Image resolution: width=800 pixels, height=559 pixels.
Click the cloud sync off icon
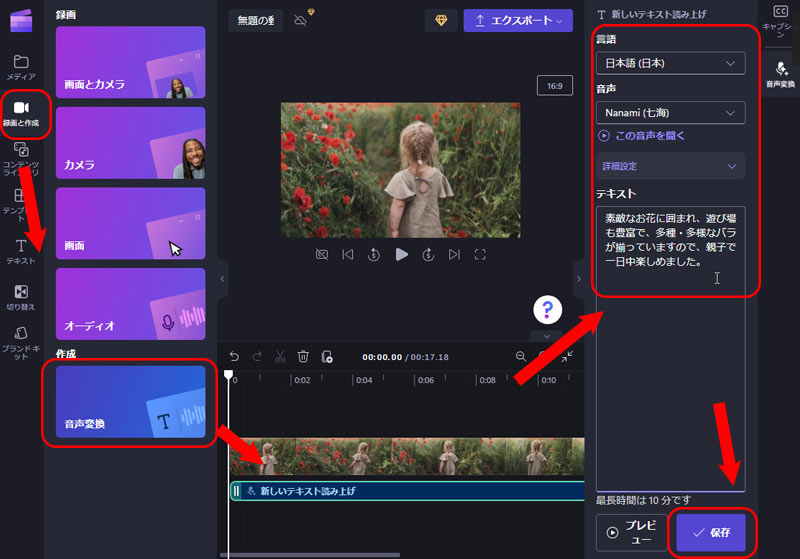(x=301, y=20)
